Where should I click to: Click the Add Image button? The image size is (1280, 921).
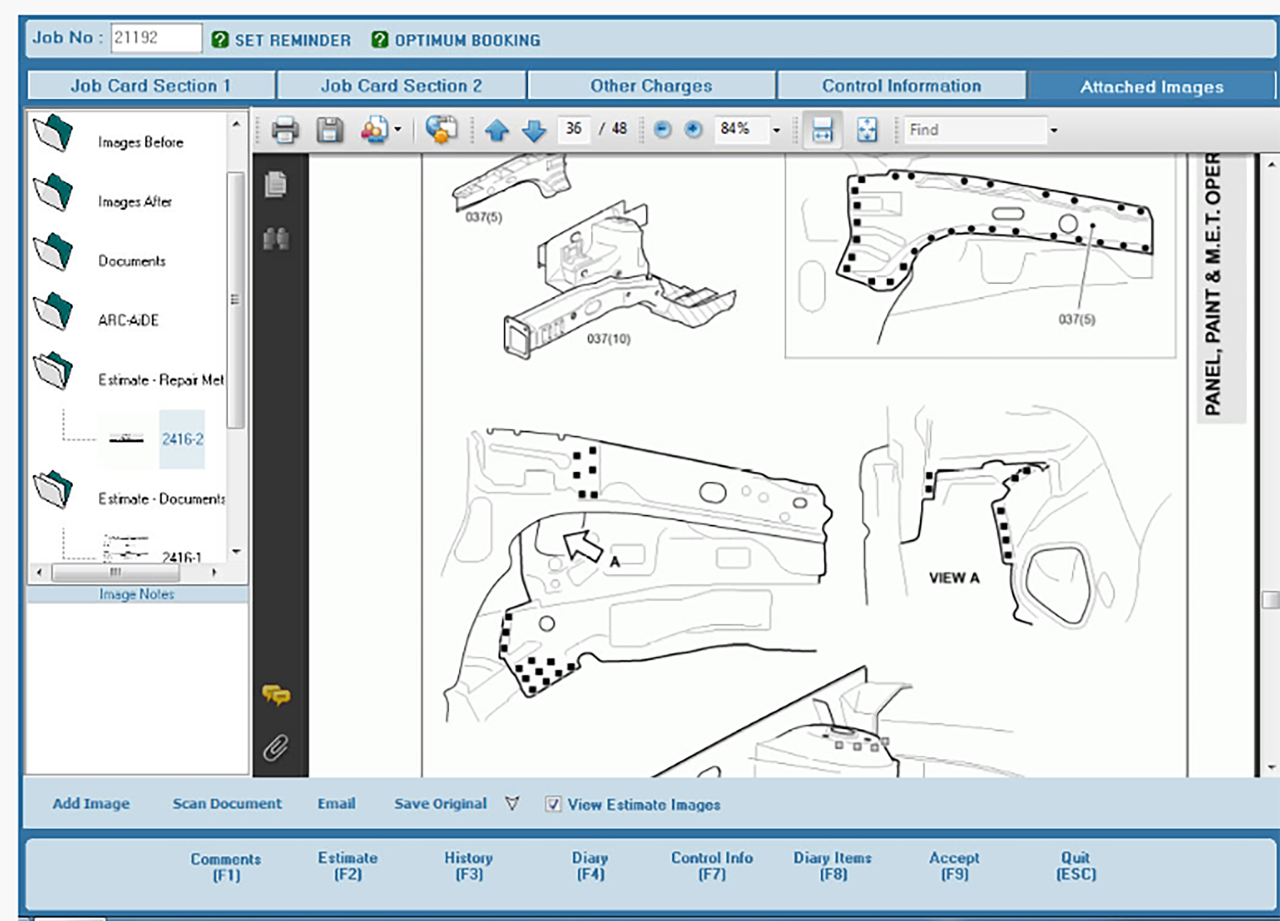[91, 804]
